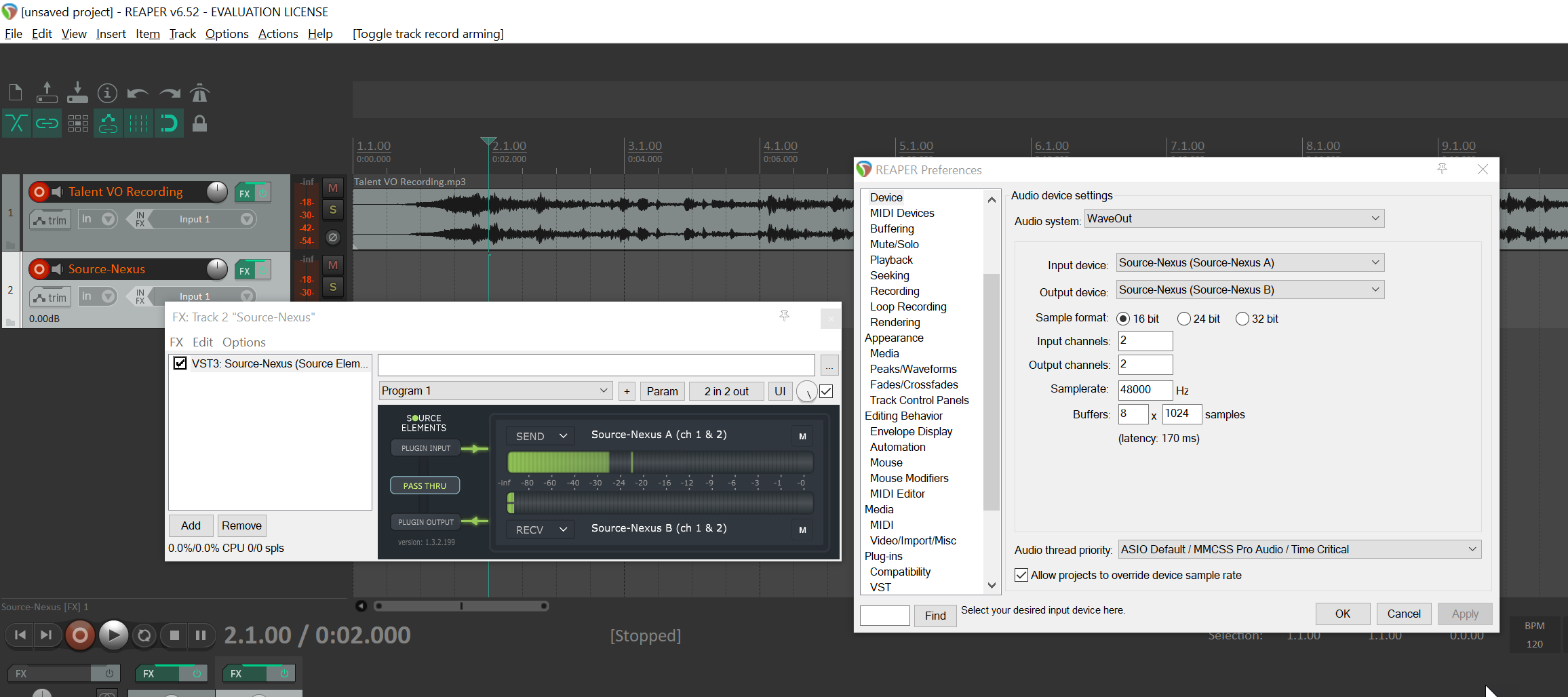1568x697 pixels.
Task: Disable the VST3 Source-Nexus plugin checkbox
Action: (x=180, y=363)
